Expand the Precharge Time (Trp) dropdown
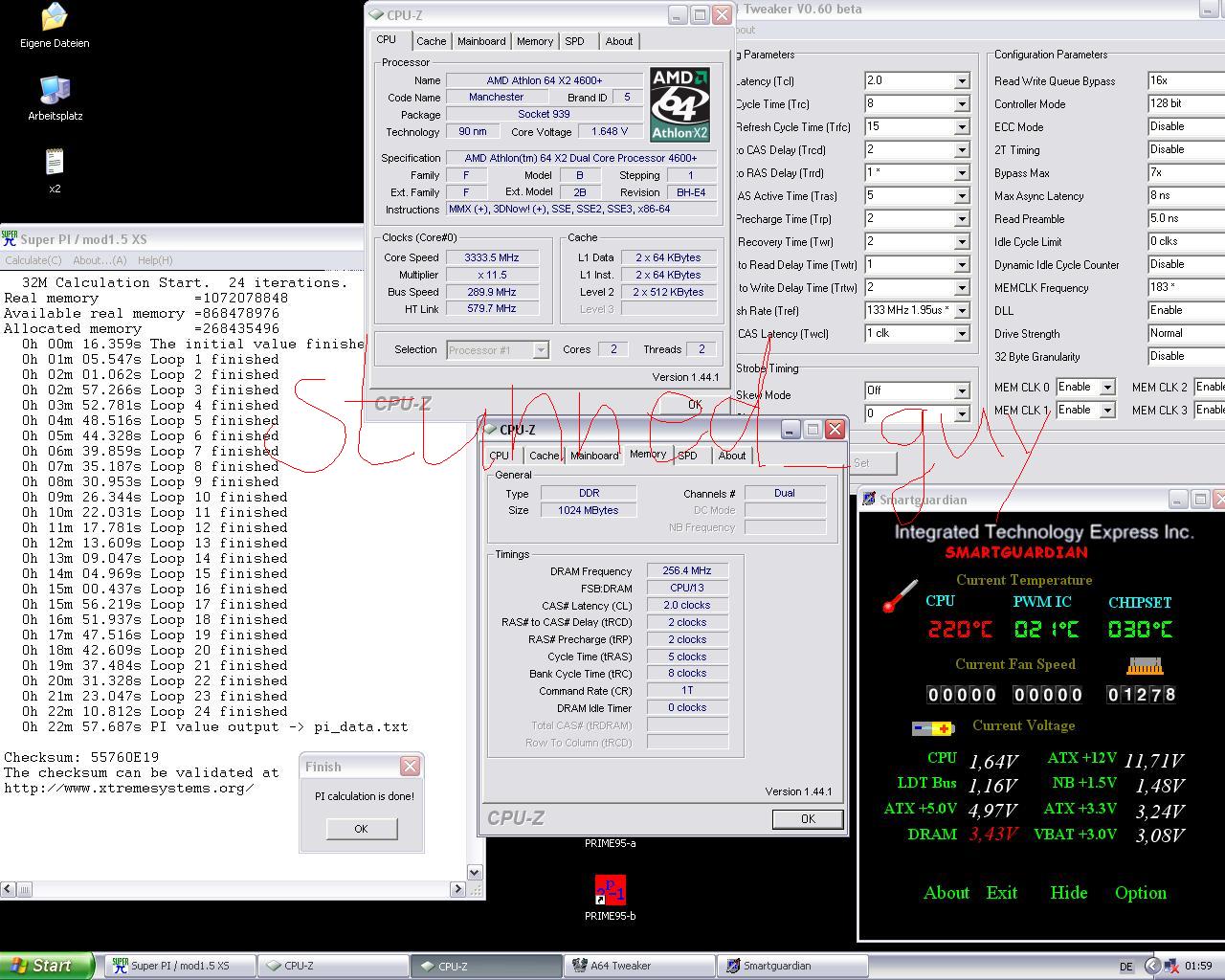The image size is (1225, 980). 962,219
